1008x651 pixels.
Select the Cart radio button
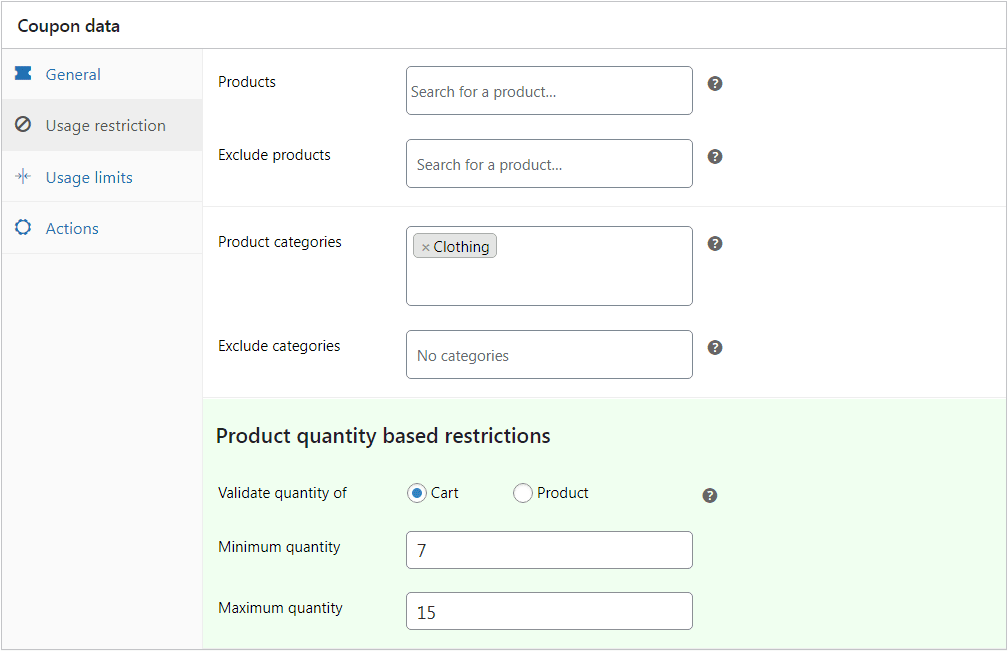click(x=417, y=493)
